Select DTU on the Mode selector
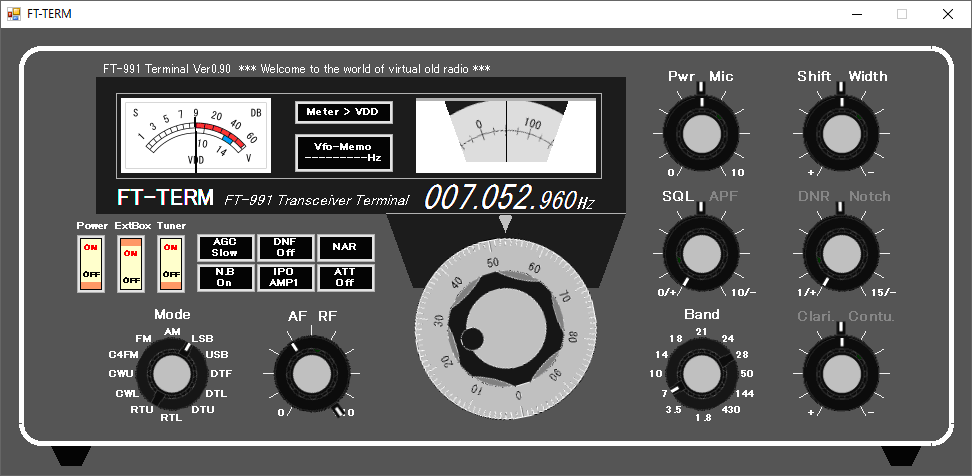Screen dimensions: 972x476 (203, 410)
